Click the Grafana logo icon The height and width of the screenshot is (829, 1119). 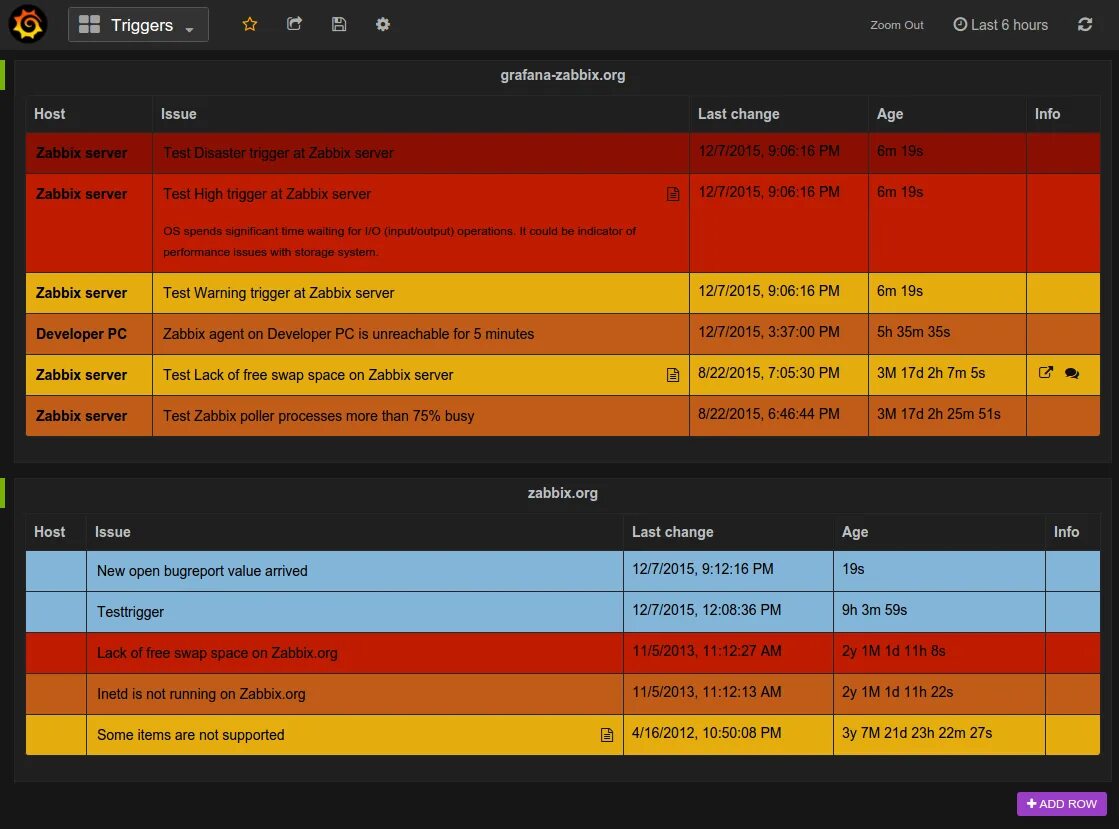click(x=27, y=24)
